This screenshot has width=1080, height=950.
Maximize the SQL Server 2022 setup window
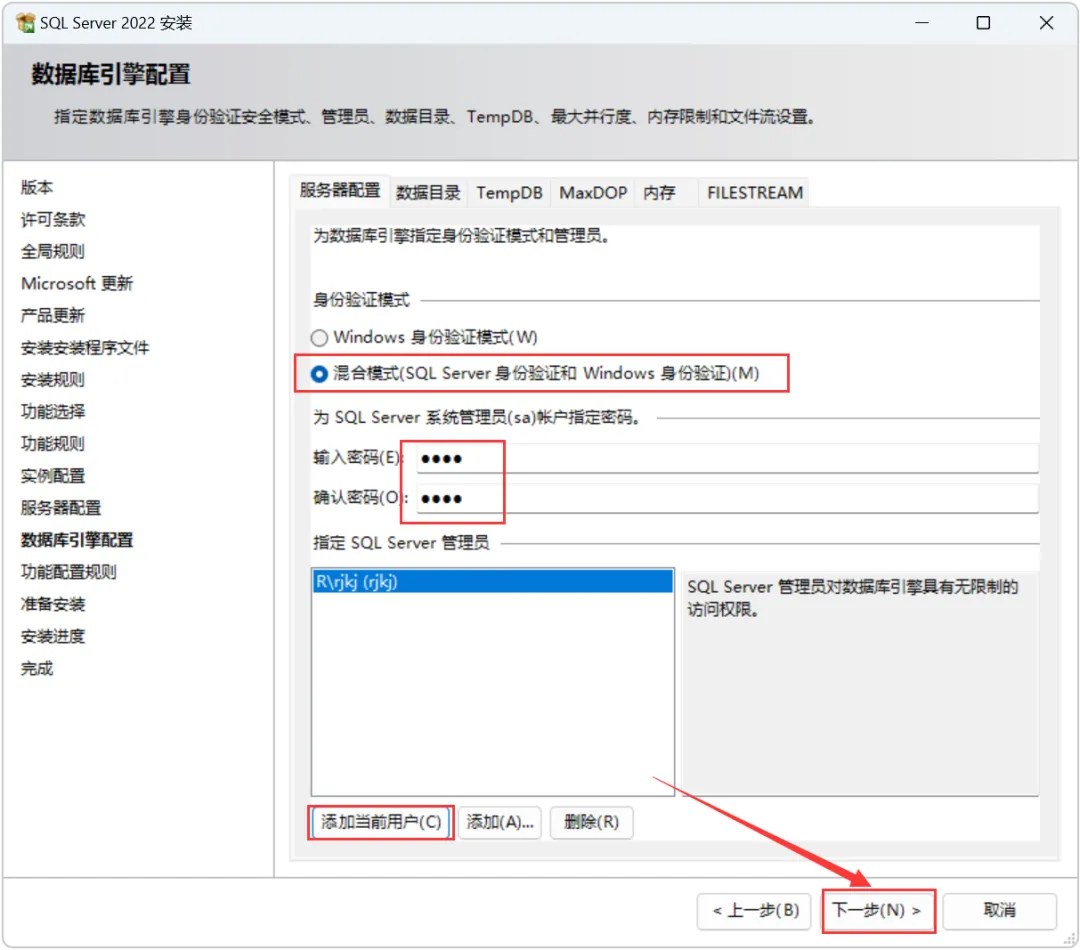pos(984,23)
